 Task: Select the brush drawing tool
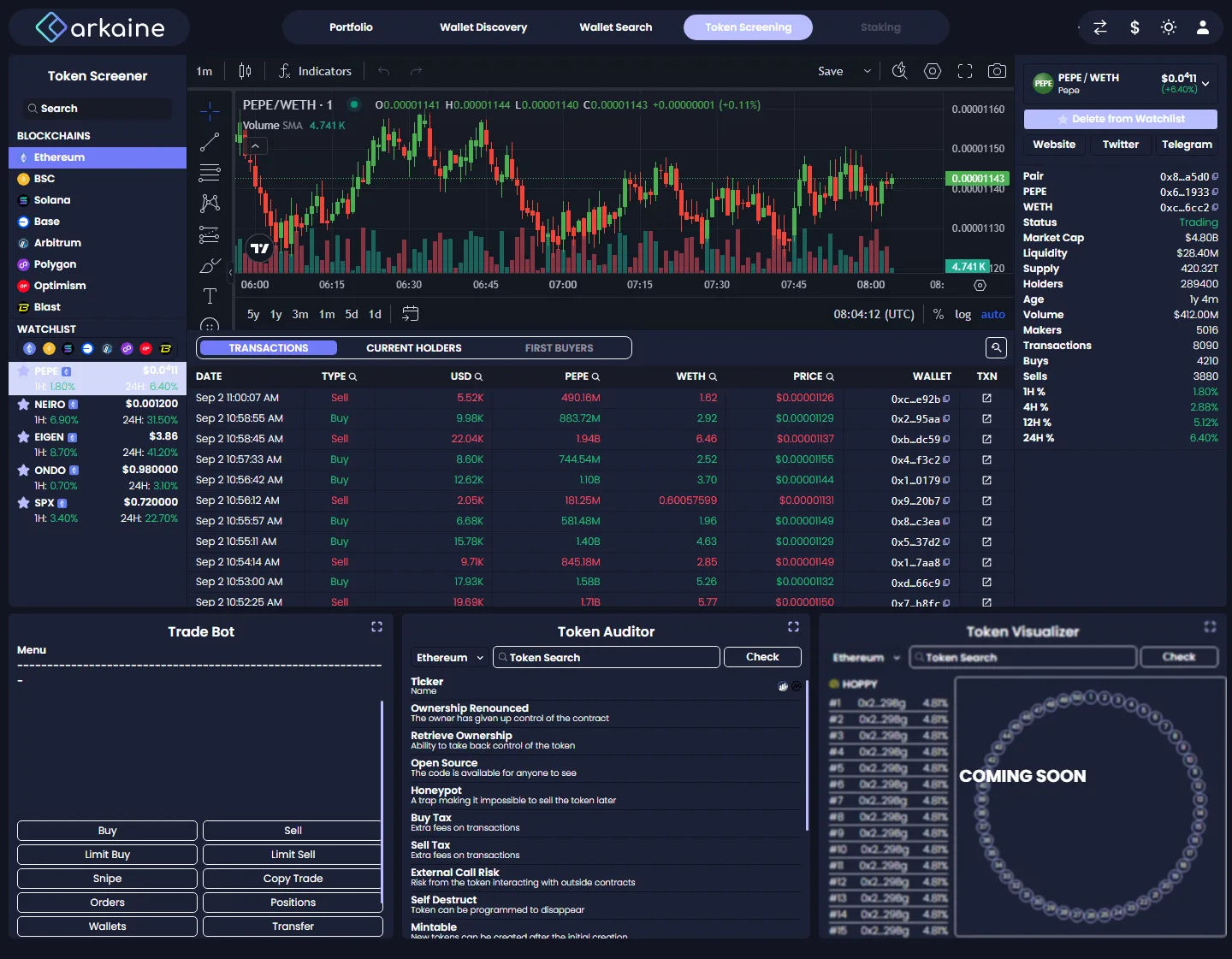click(210, 265)
